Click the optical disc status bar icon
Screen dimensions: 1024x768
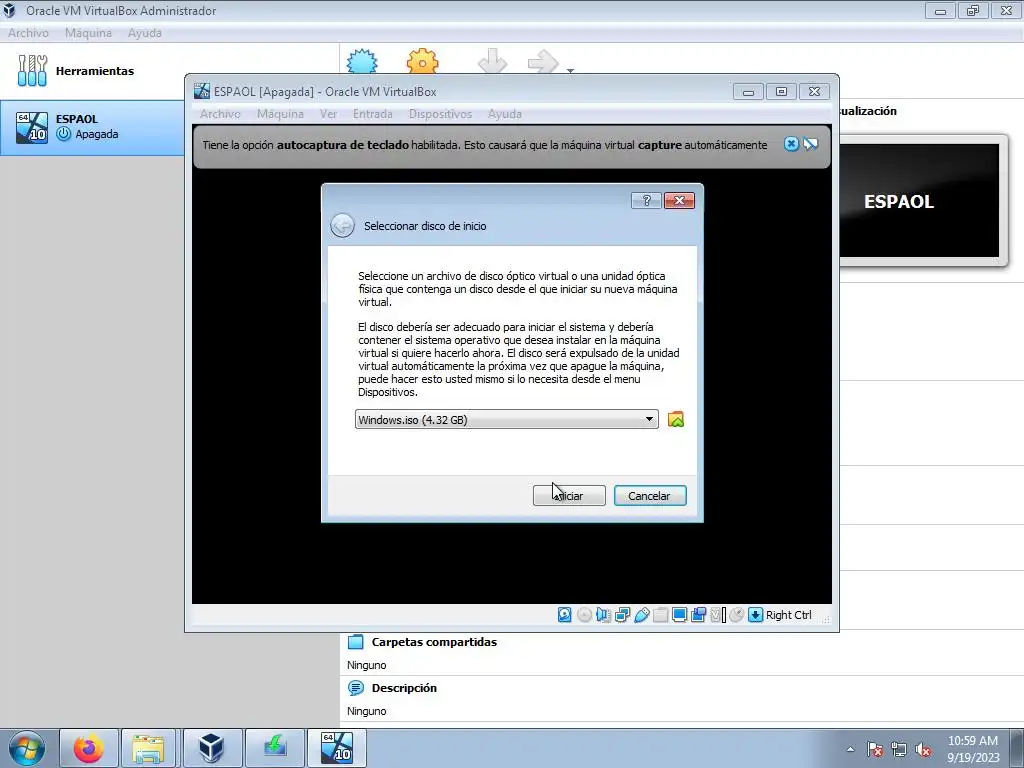pos(584,615)
